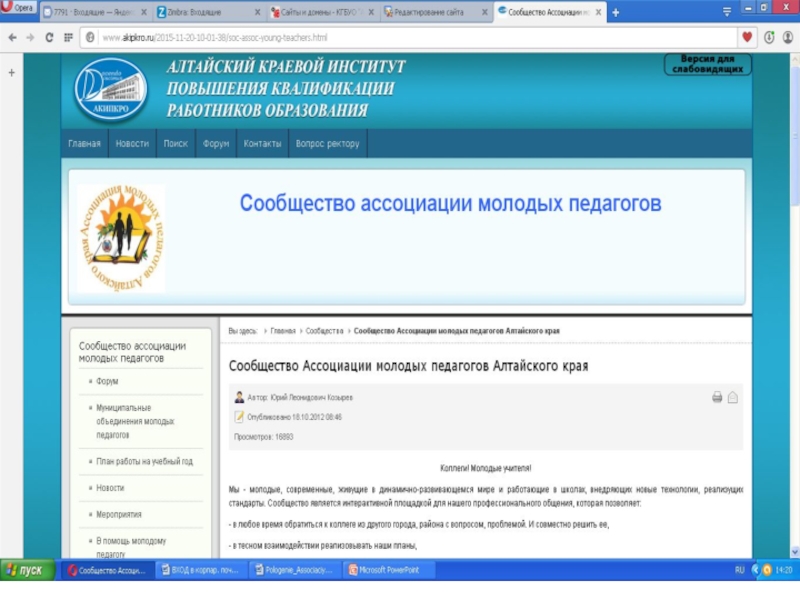The height and width of the screenshot is (600, 800).
Task: Switch to ВХОД в корпор. почту taskbar item
Action: [x=201, y=570]
